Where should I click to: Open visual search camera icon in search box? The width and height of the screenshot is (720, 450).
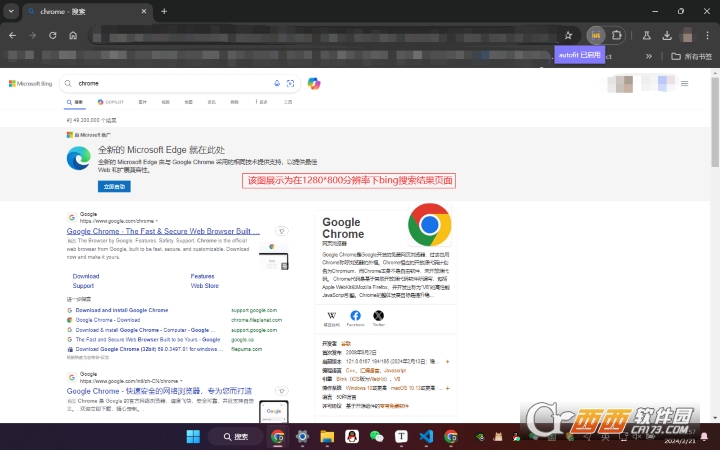click(290, 83)
